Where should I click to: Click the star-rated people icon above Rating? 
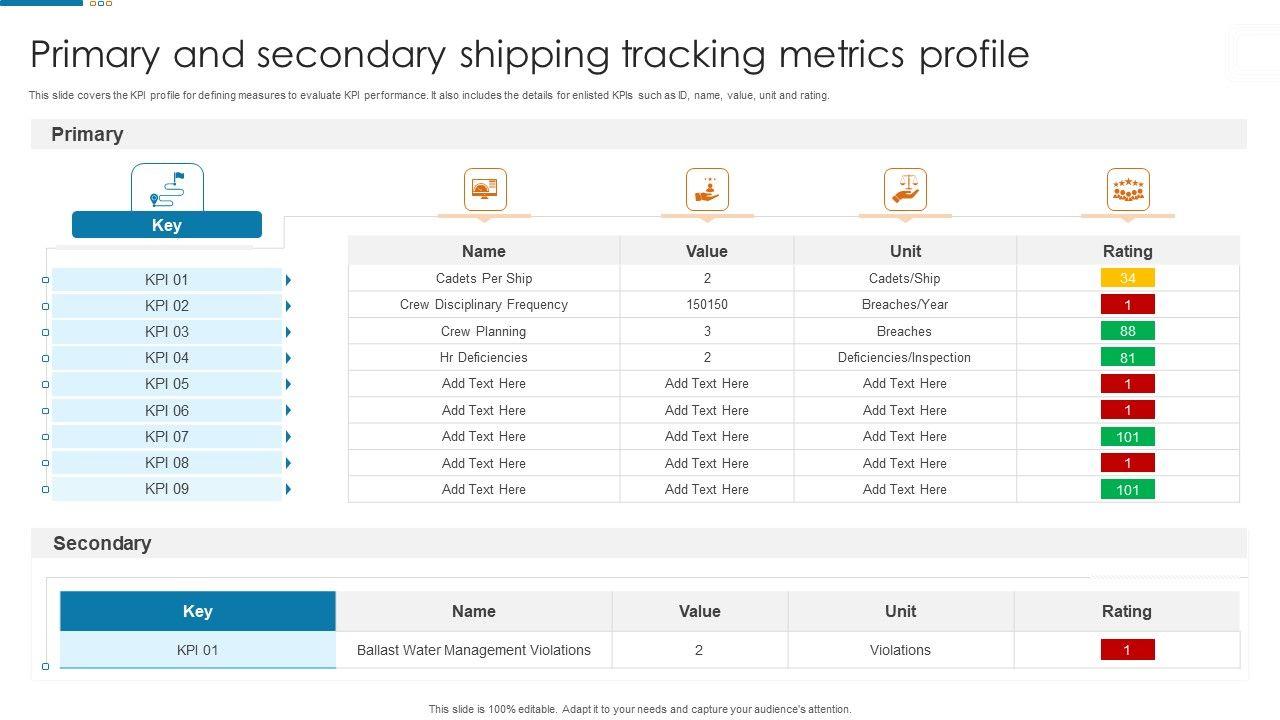1128,189
